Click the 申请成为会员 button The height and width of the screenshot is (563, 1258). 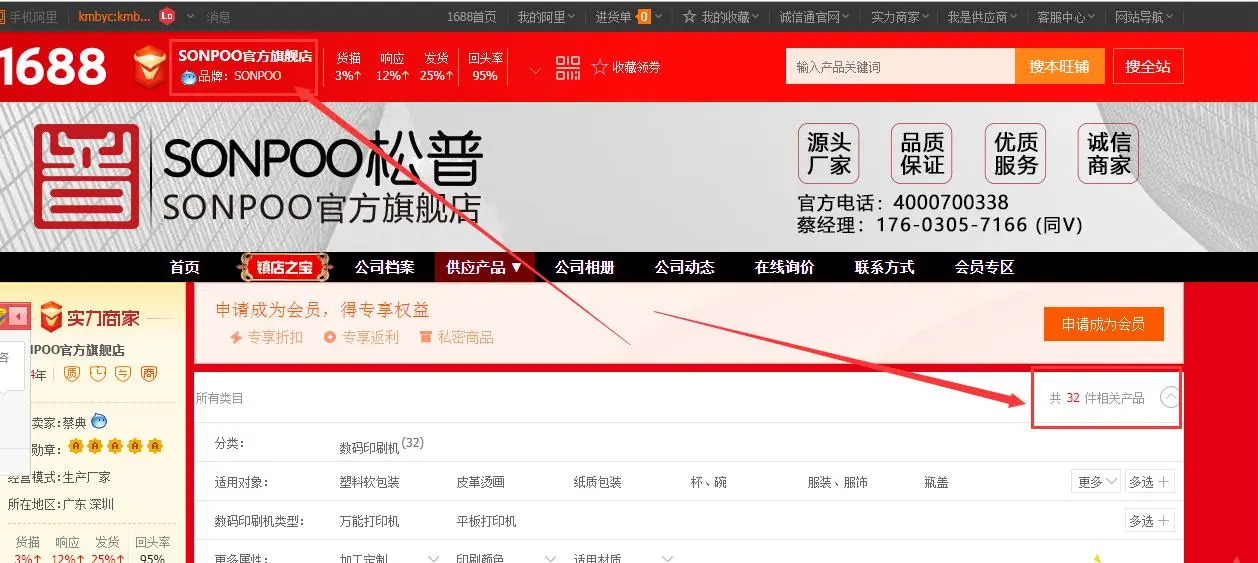click(1103, 324)
